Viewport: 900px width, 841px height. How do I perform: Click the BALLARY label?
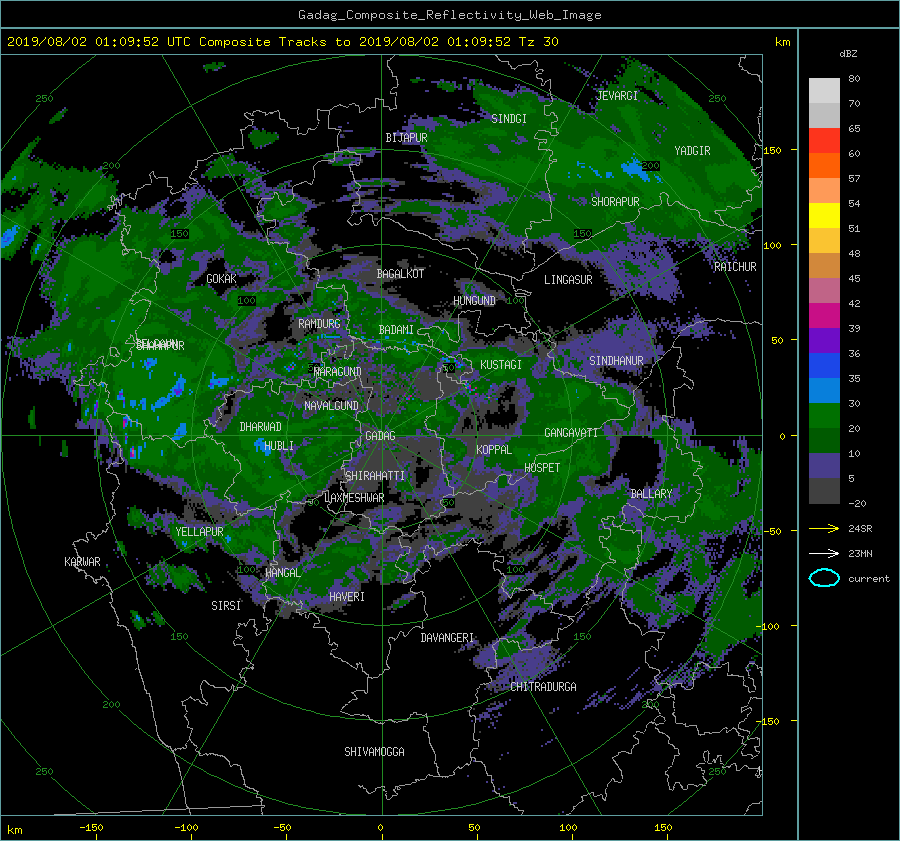pyautogui.click(x=651, y=494)
